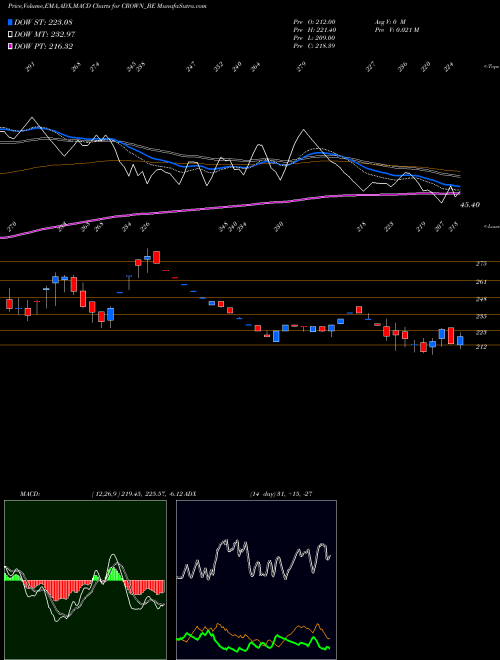Click the last blue candlestick on the right

[460, 341]
